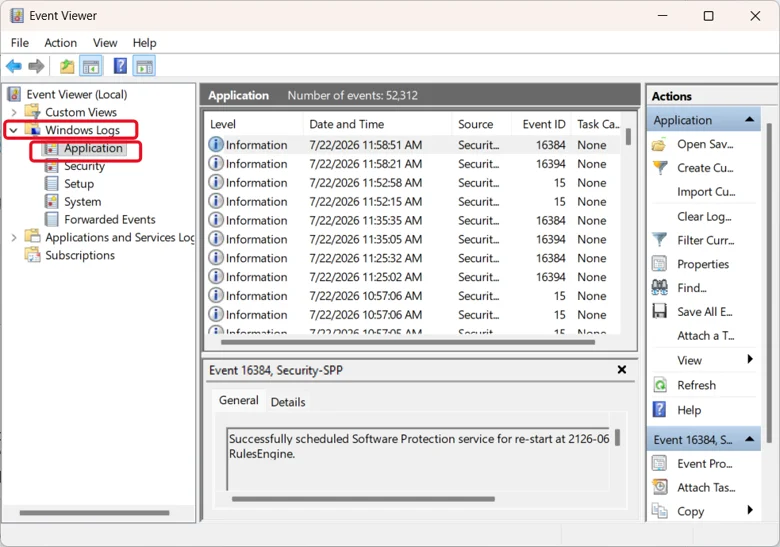Click the Security log icon in tree
780x547 pixels.
(x=52, y=166)
